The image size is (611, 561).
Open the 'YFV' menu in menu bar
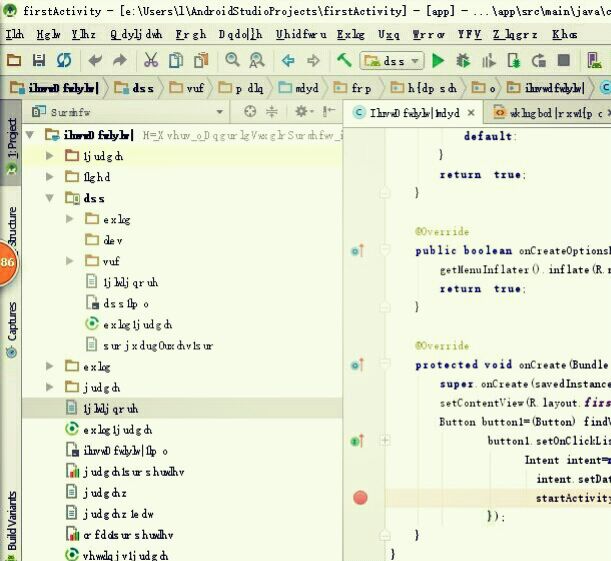point(470,34)
